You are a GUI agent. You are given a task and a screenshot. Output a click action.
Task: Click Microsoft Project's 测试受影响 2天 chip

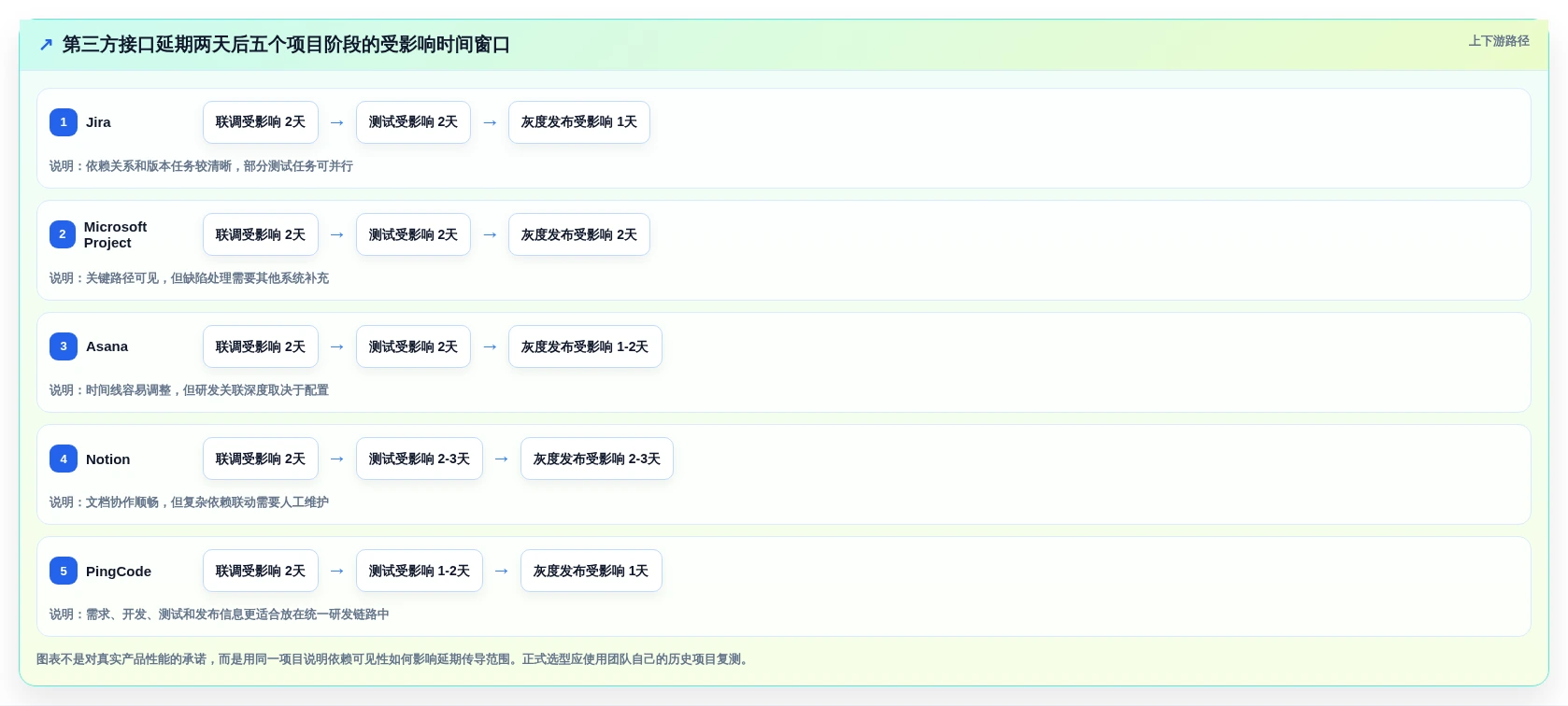click(413, 234)
